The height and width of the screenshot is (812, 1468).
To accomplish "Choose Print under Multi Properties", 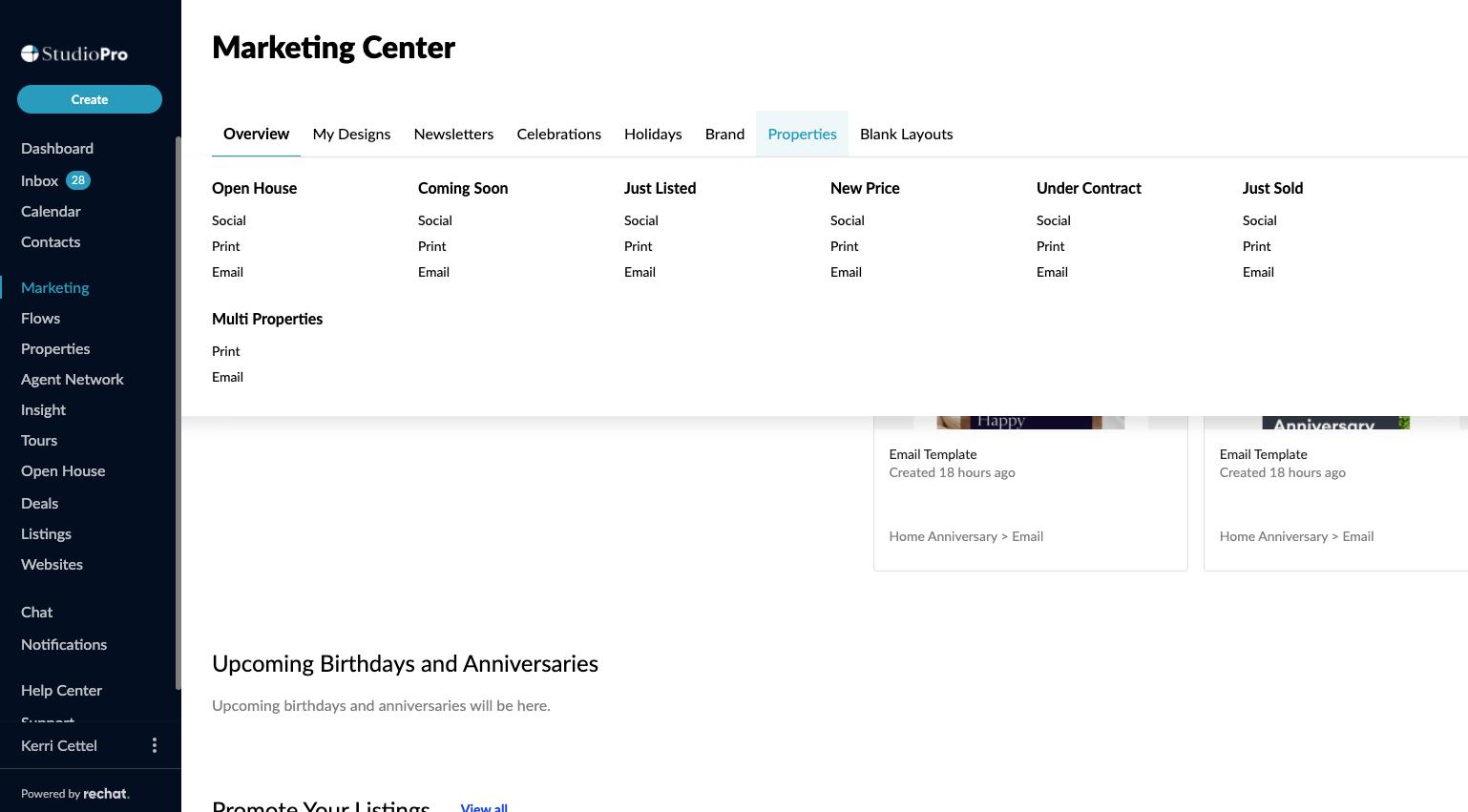I will [x=226, y=351].
